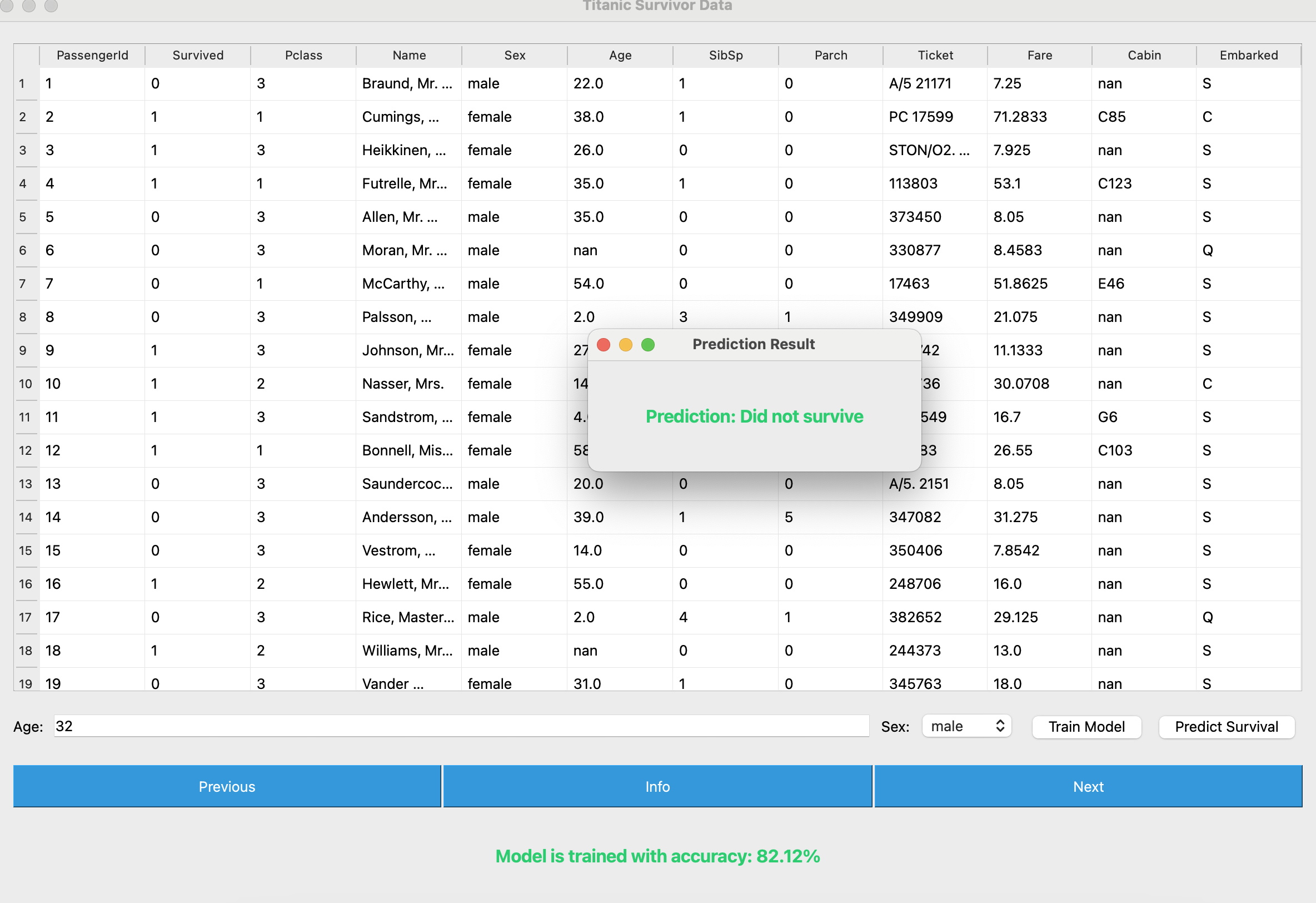Image resolution: width=1316 pixels, height=903 pixels.
Task: Maximize the Prediction Result dialog
Action: point(649,344)
